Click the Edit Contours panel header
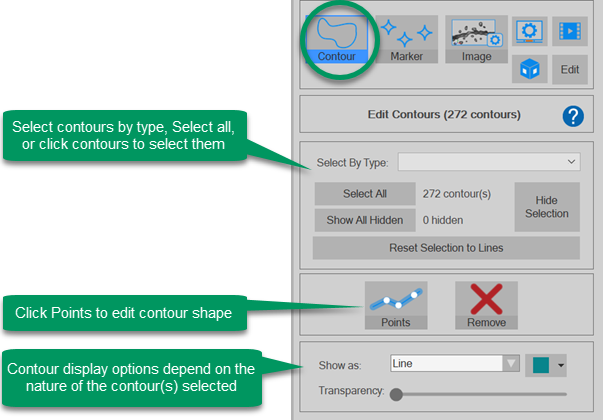603x420 pixels. (446, 115)
